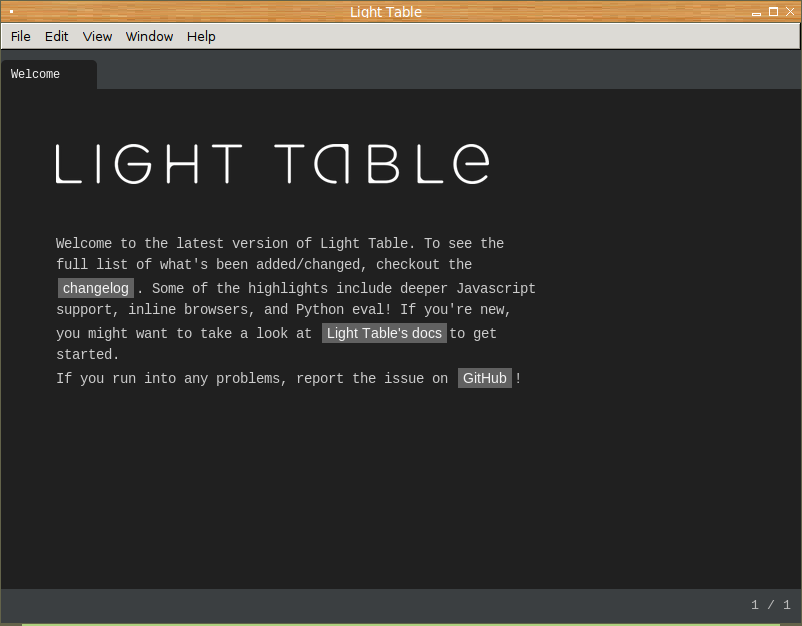This screenshot has height=626, width=802.
Task: Click the 1 / 1 status indicator
Action: tap(770, 605)
